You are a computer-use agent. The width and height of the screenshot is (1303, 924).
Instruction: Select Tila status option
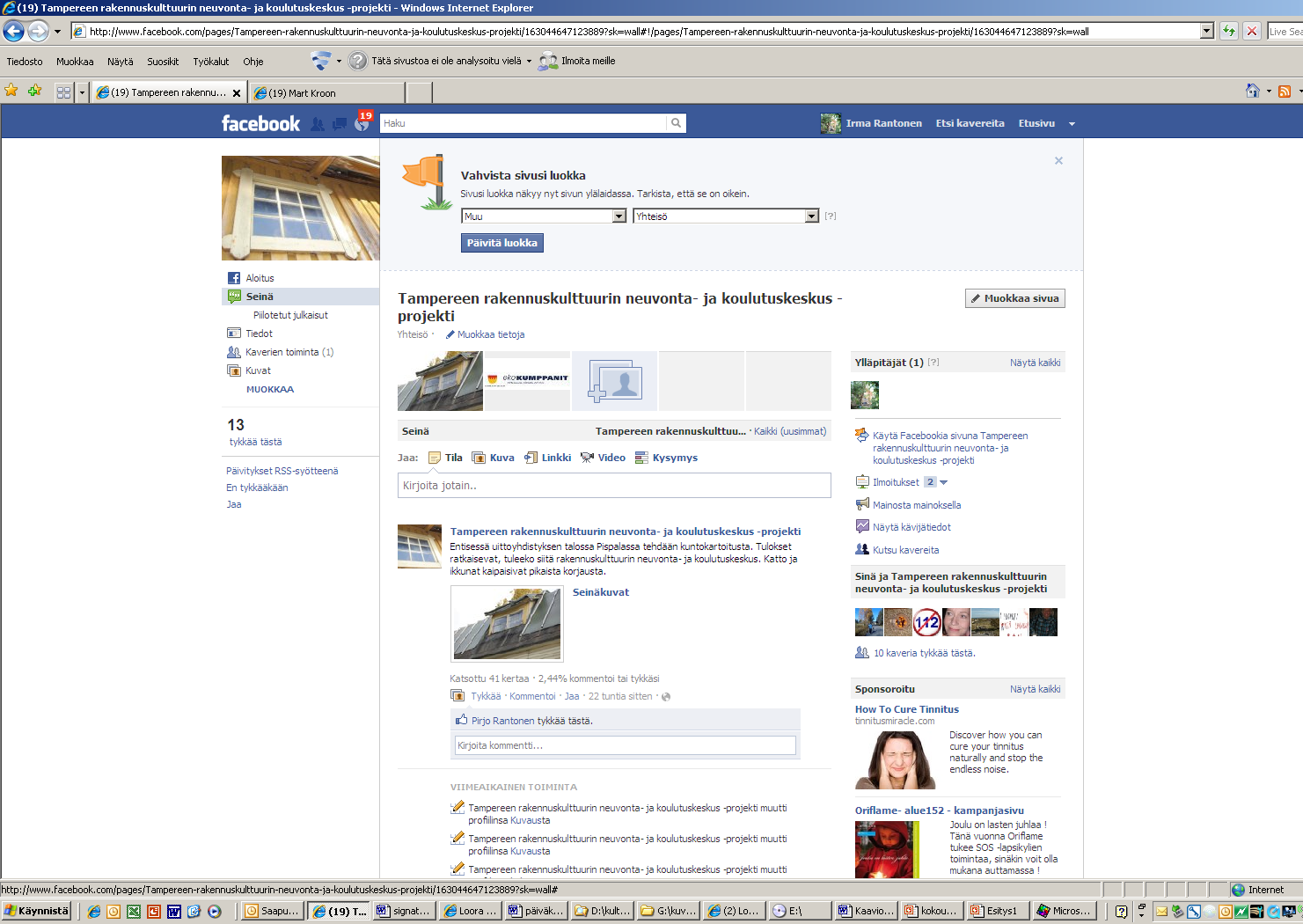tap(445, 458)
